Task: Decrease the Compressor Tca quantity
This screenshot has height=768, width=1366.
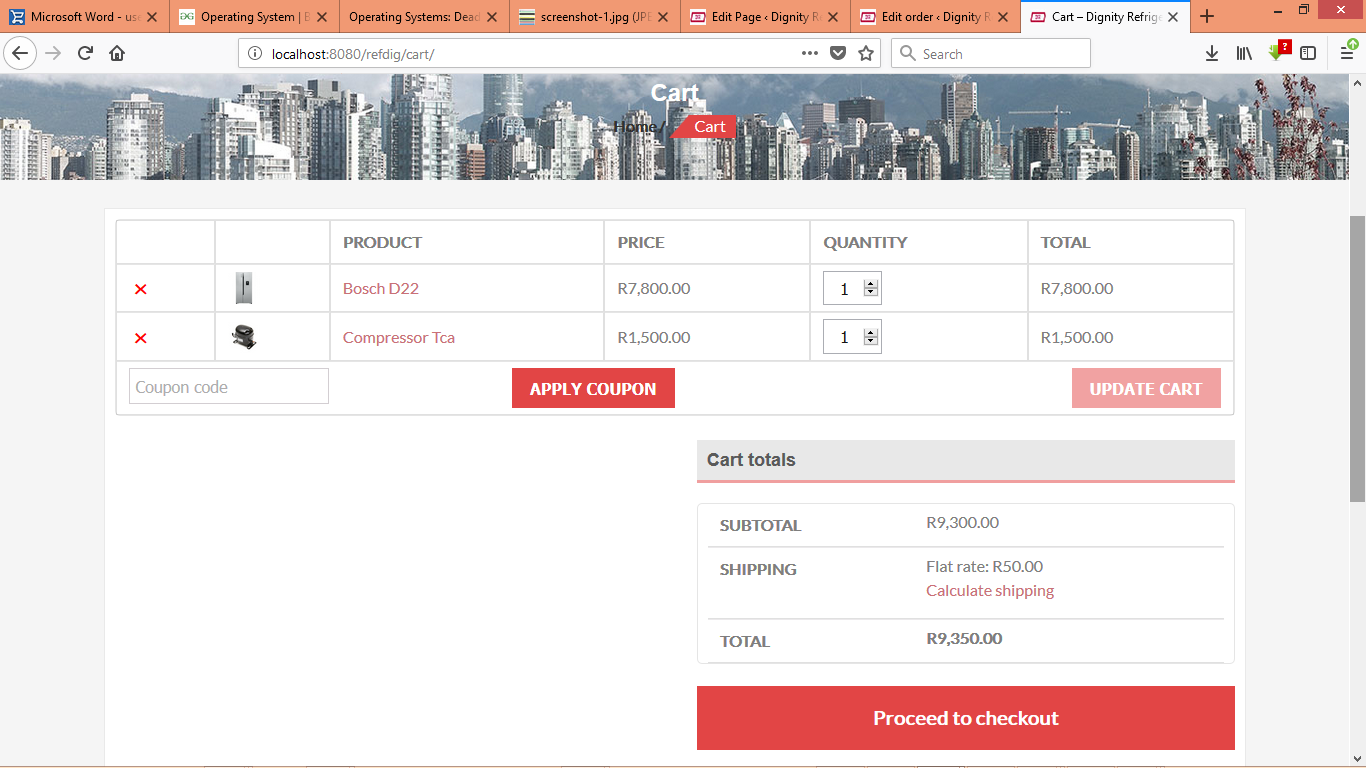Action: pyautogui.click(x=871, y=342)
